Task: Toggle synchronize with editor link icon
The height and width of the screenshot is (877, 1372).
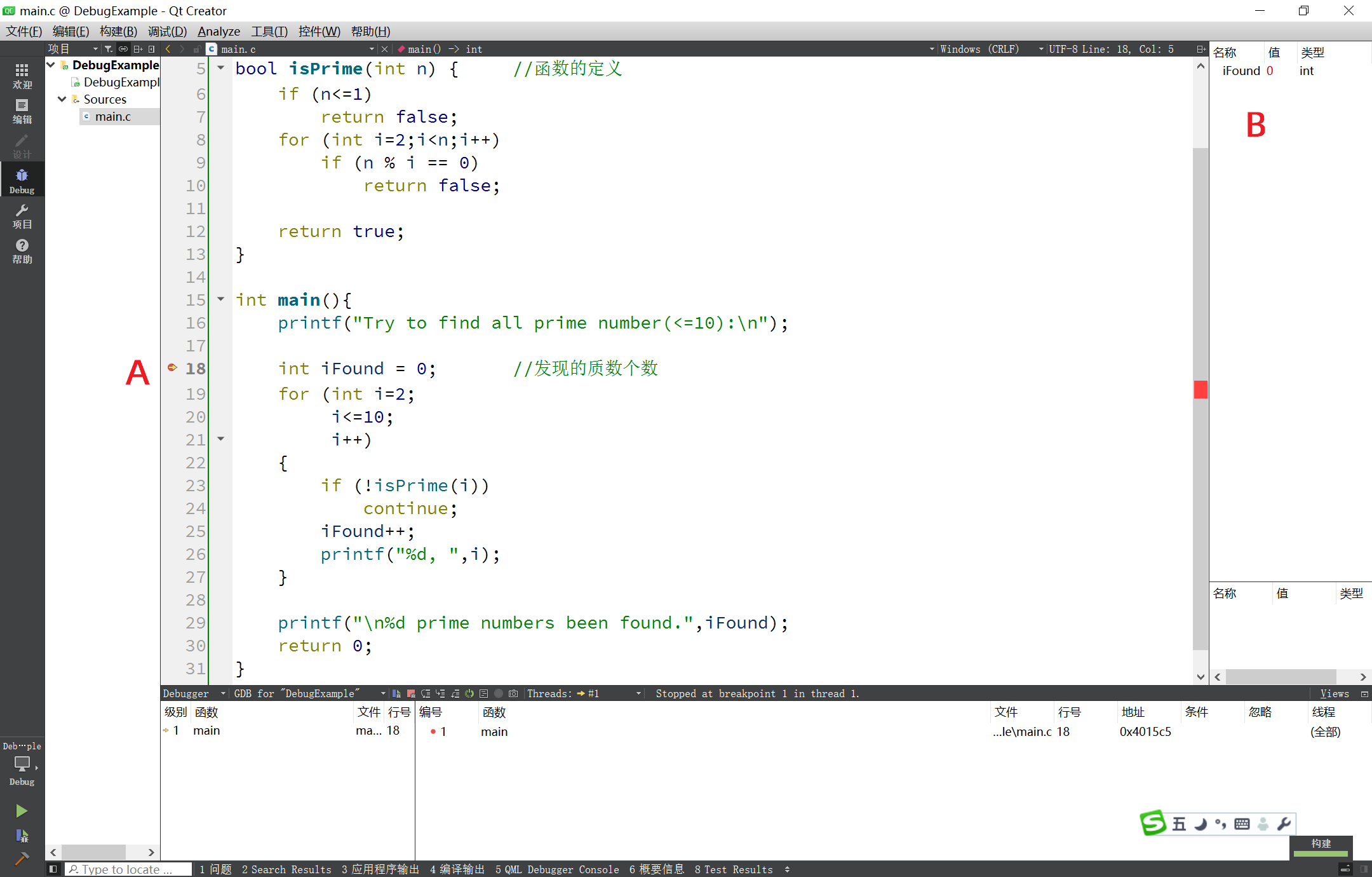Action: pyautogui.click(x=123, y=49)
